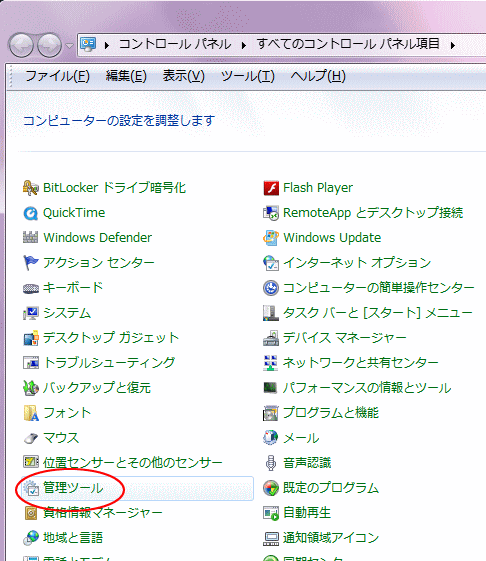
Task: Open the ヘルプ(H) menu
Action: pos(318,76)
